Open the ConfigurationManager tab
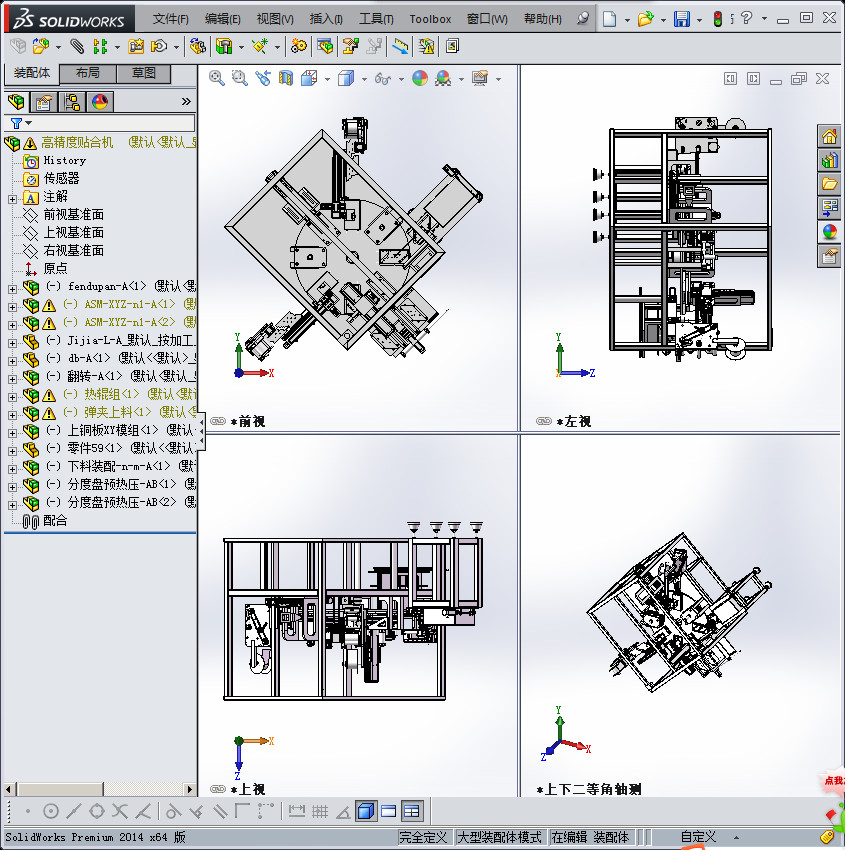Screen dimensions: 845x850 [72, 101]
